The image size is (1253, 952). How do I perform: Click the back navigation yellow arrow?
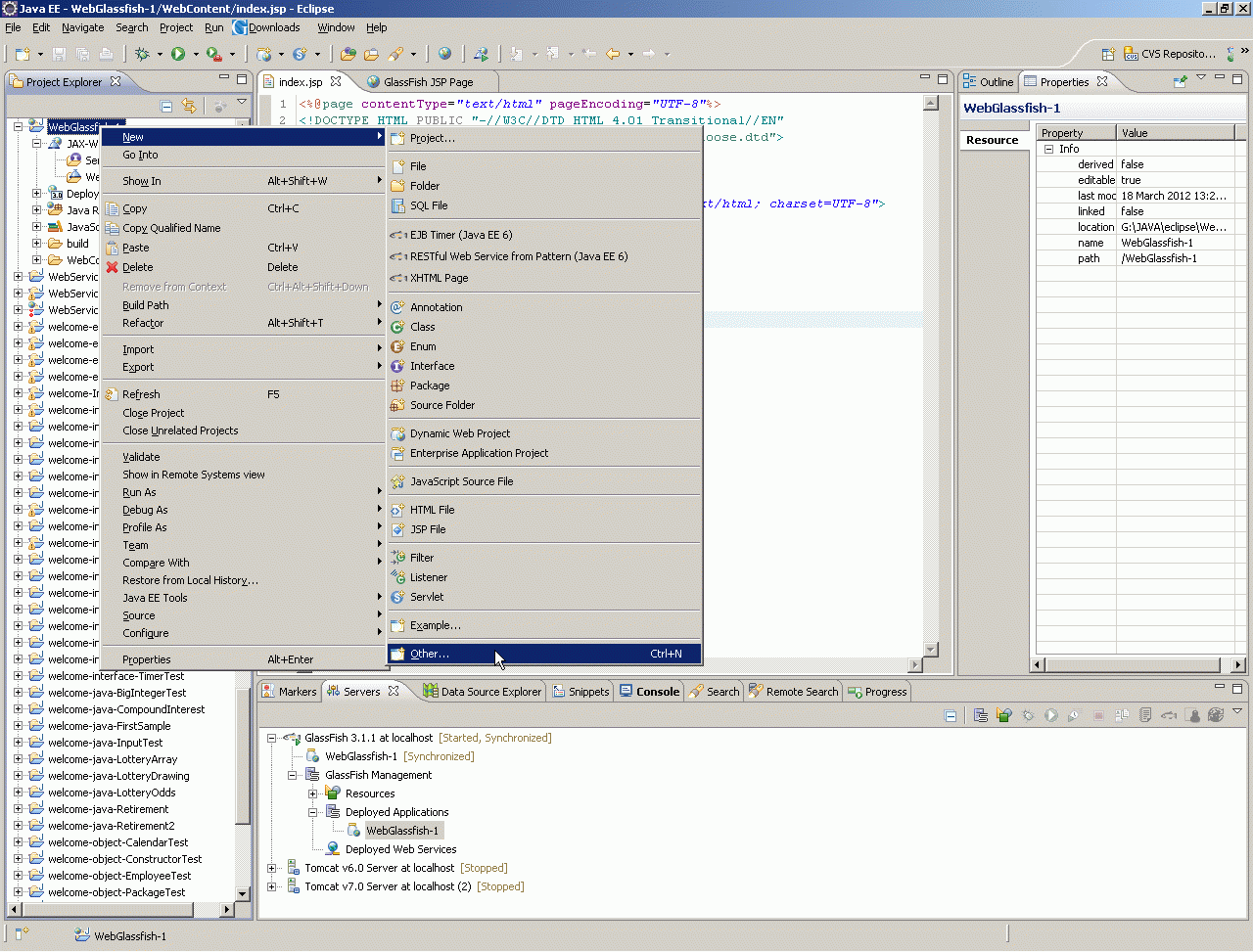[x=613, y=54]
